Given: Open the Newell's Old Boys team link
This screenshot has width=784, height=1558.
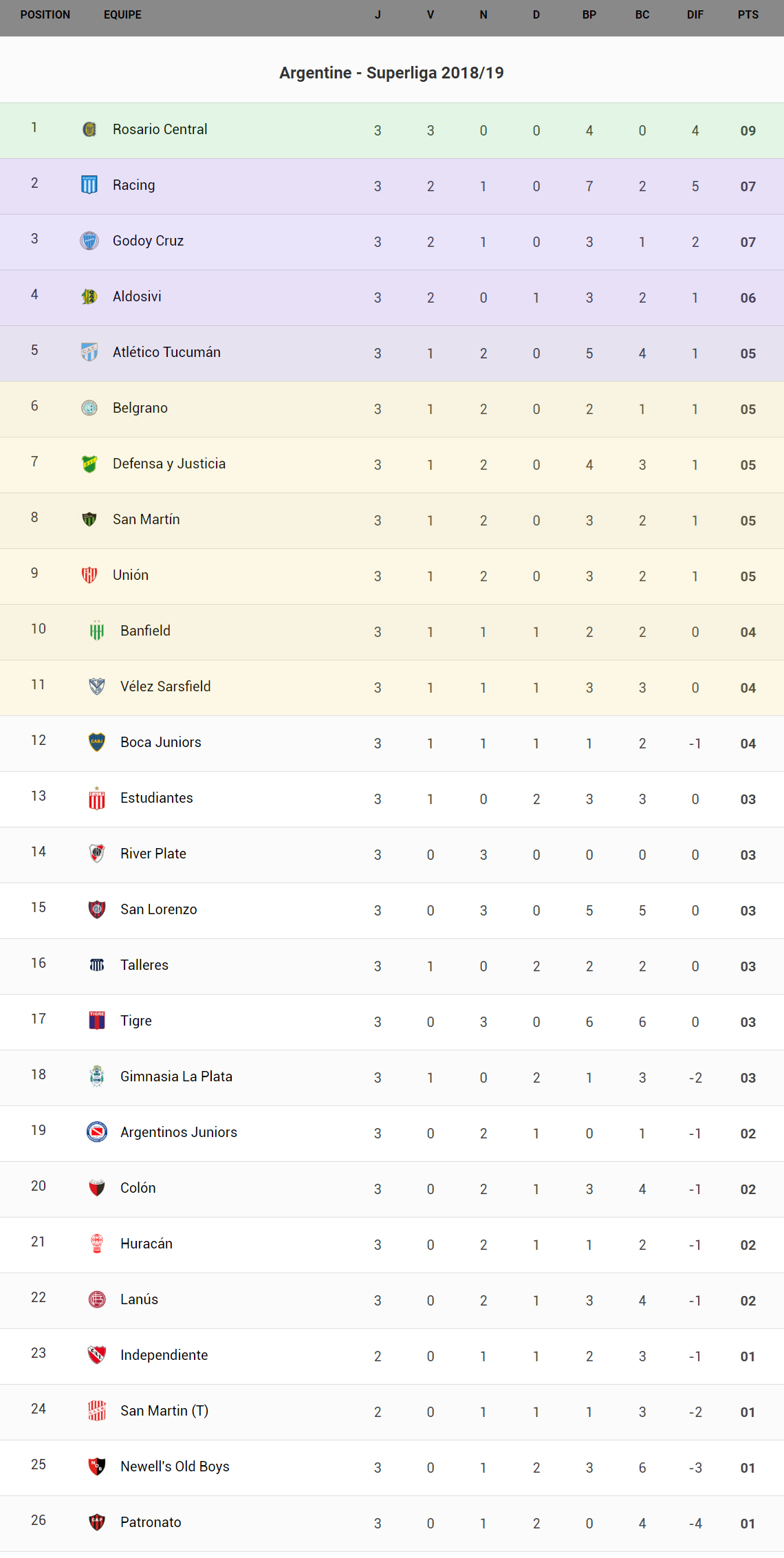Looking at the screenshot, I should (x=175, y=1467).
